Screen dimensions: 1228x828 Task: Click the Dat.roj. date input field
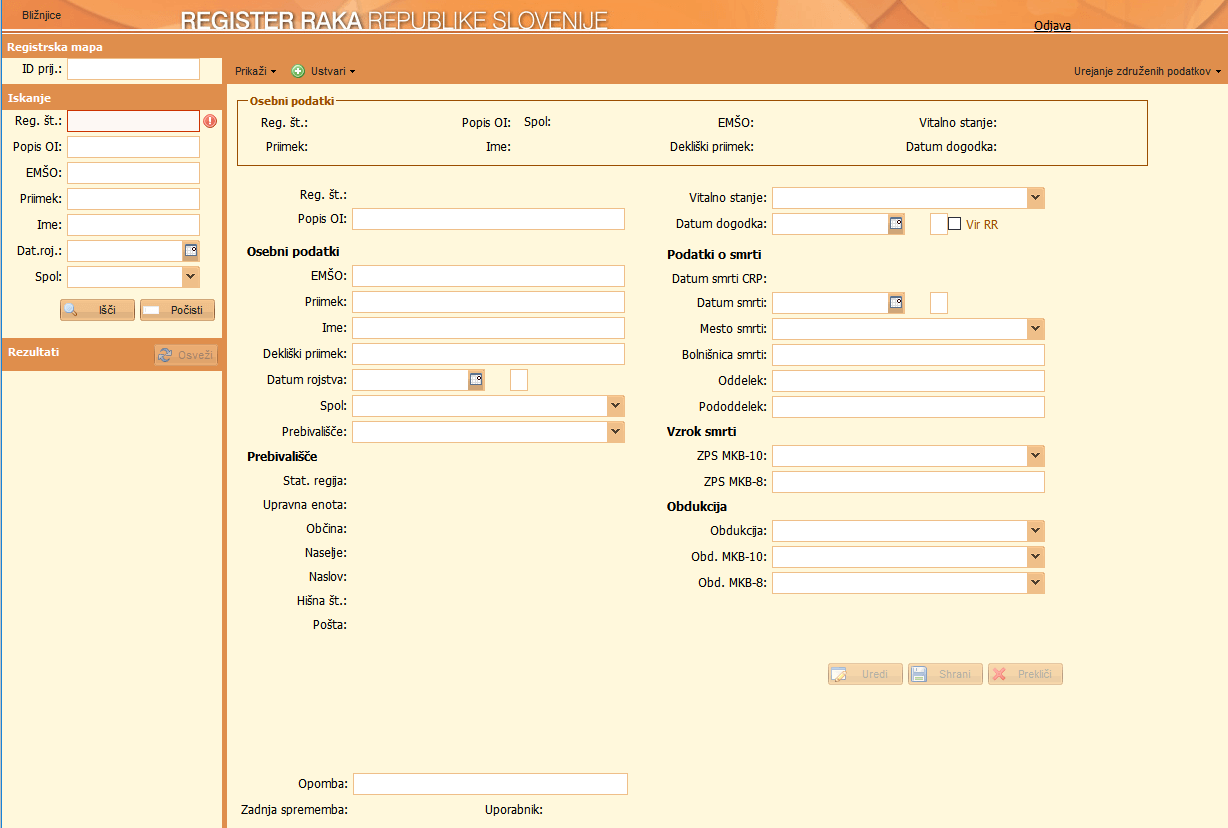click(x=125, y=251)
